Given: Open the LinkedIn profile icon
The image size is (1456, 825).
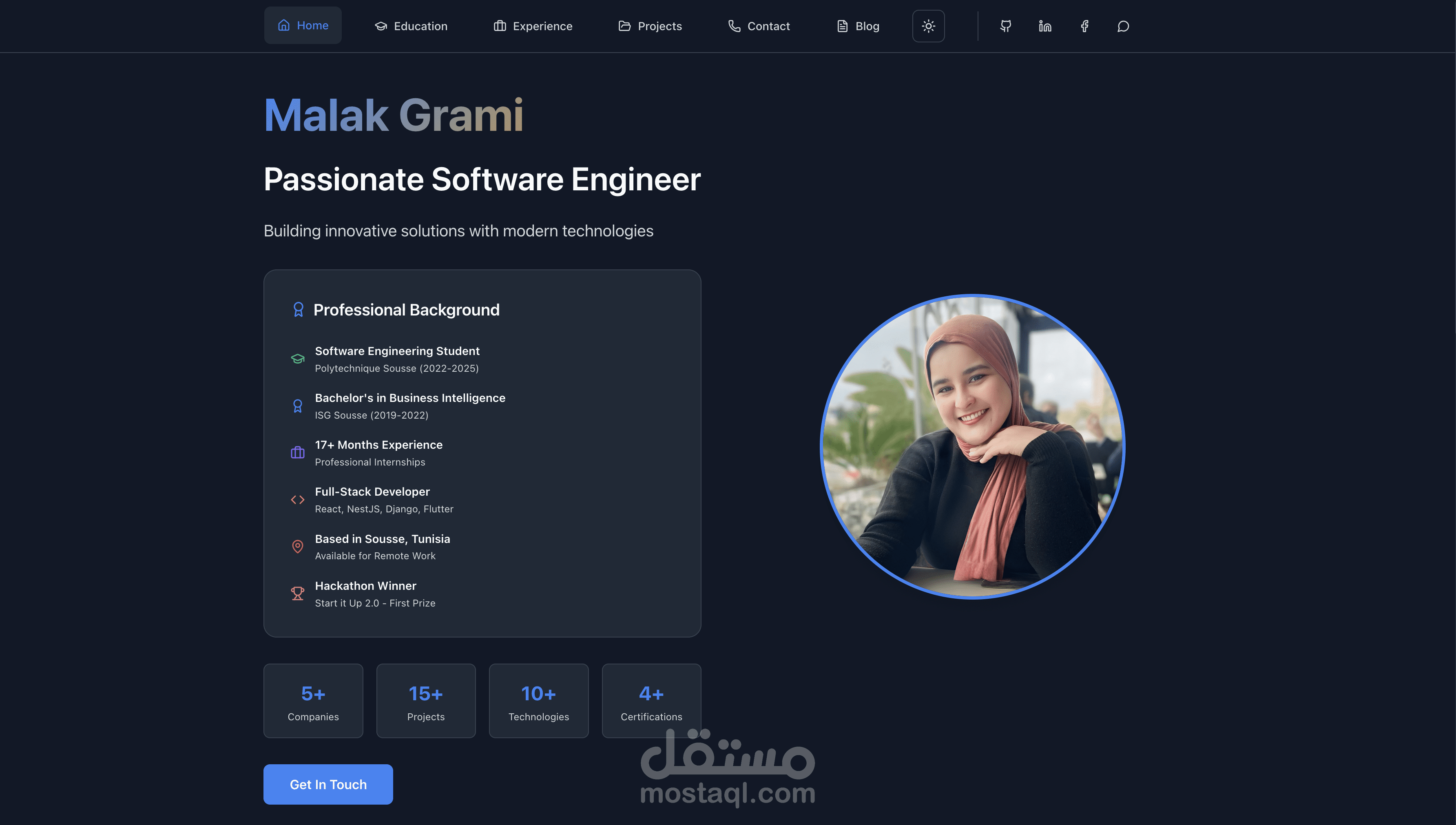Looking at the screenshot, I should tap(1044, 26).
